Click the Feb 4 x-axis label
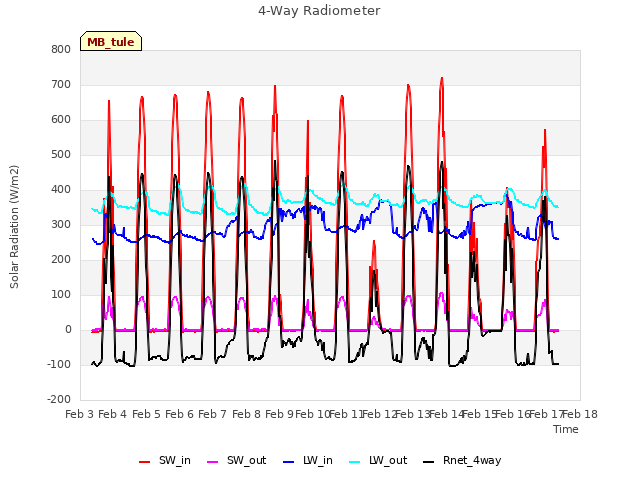 [x=113, y=414]
